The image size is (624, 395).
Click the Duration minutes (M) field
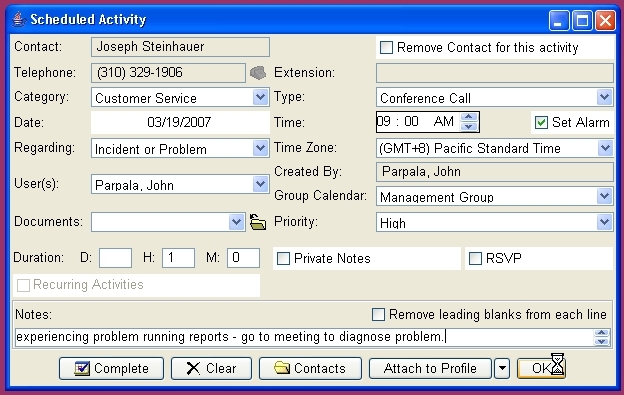coord(244,258)
